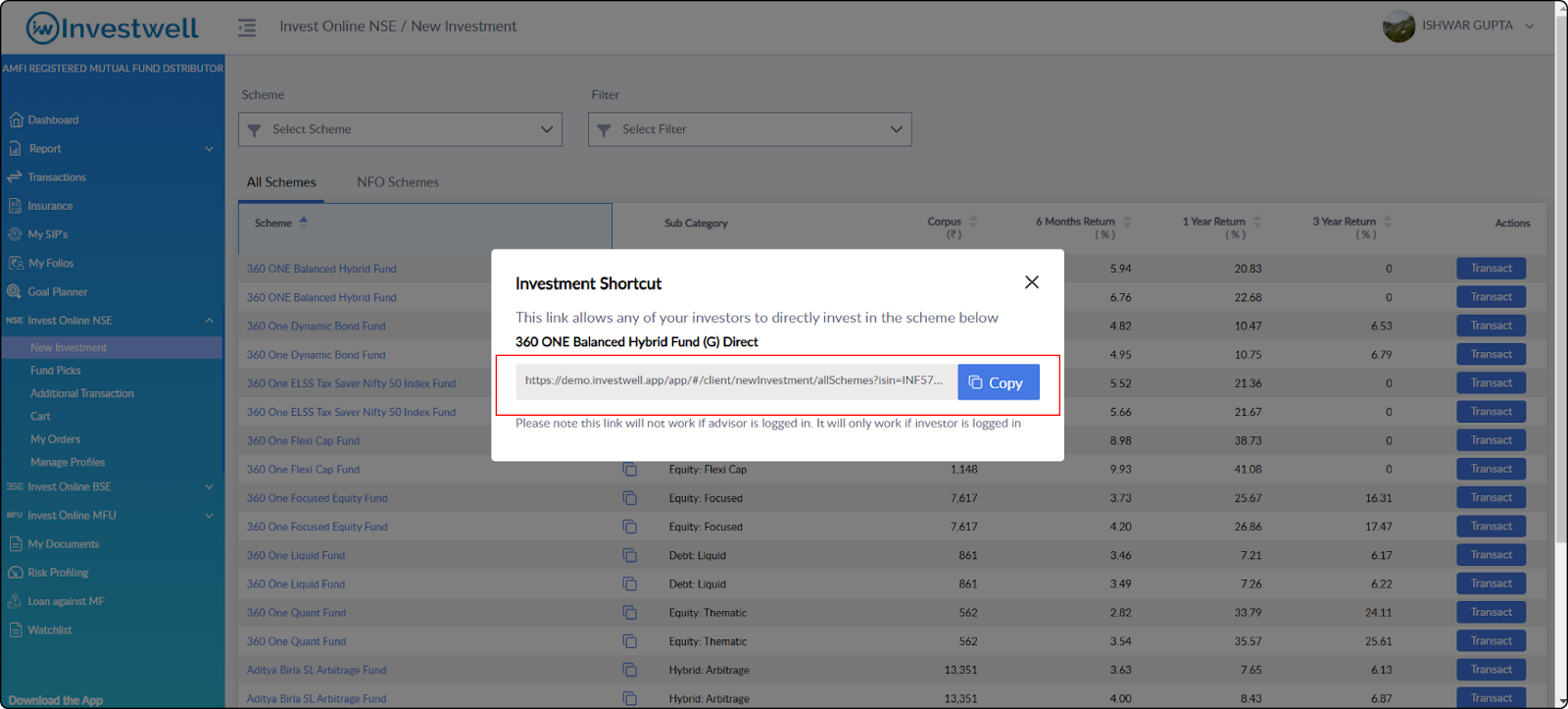Sort the table by Scheme column arrow

coord(304,222)
